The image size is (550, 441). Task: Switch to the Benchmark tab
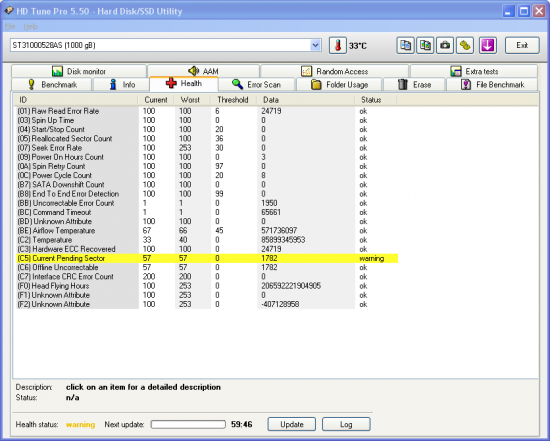[x=52, y=85]
